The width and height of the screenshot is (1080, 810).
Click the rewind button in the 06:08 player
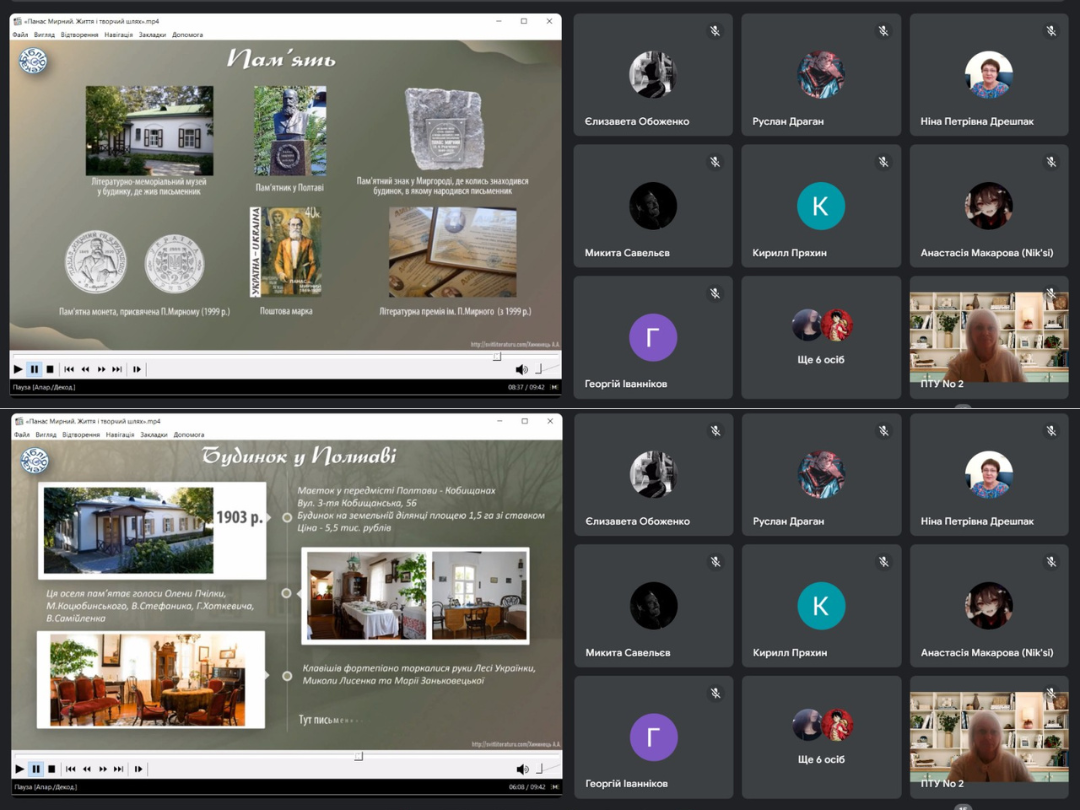pyautogui.click(x=87, y=769)
